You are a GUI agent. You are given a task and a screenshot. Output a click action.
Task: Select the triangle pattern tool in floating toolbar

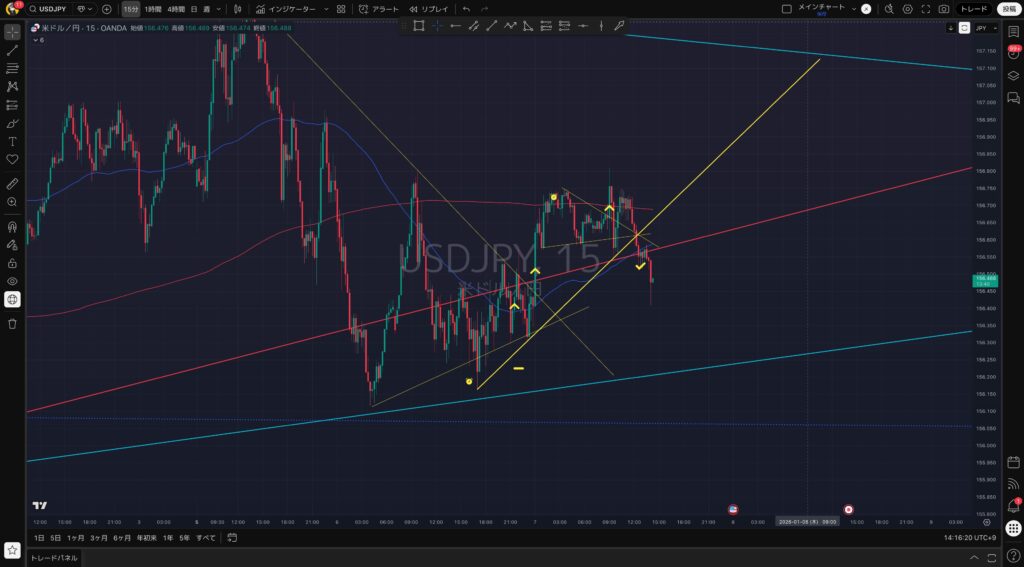[528, 26]
